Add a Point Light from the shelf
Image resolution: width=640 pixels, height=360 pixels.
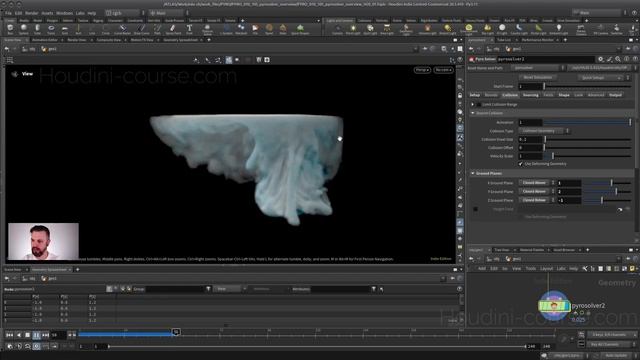[x=353, y=29]
